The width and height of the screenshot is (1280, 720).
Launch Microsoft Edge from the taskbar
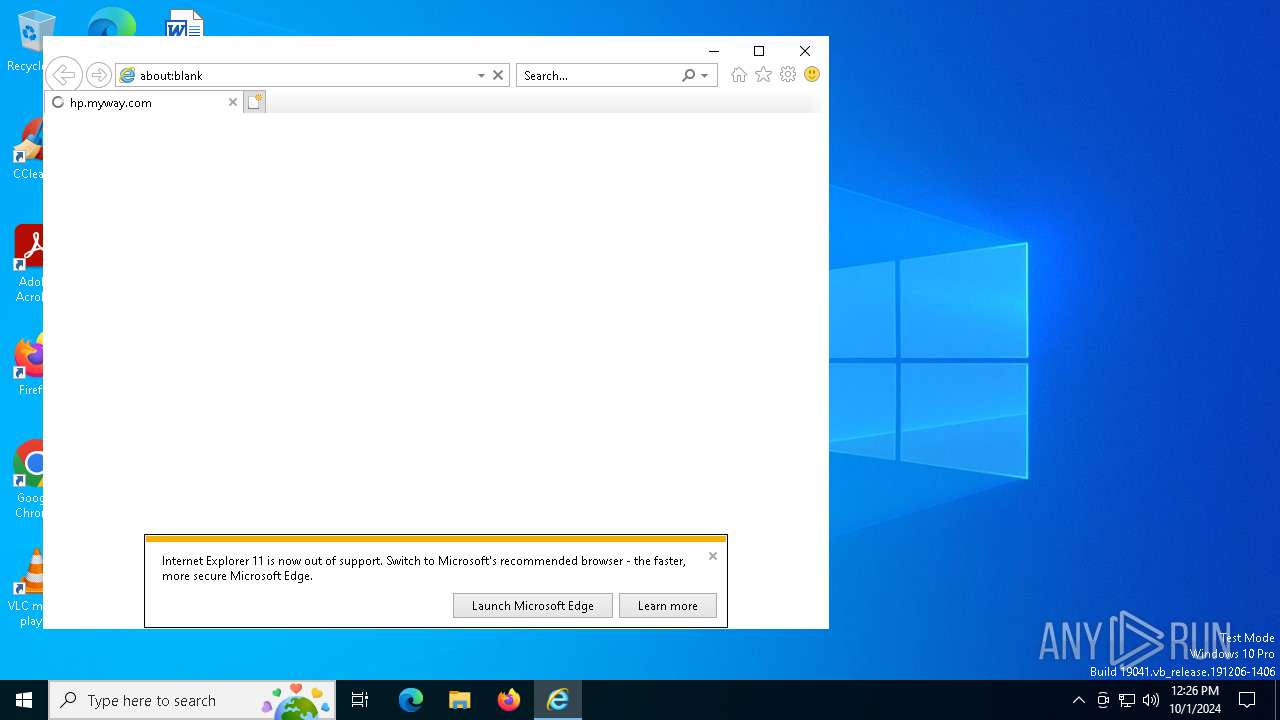(411, 700)
